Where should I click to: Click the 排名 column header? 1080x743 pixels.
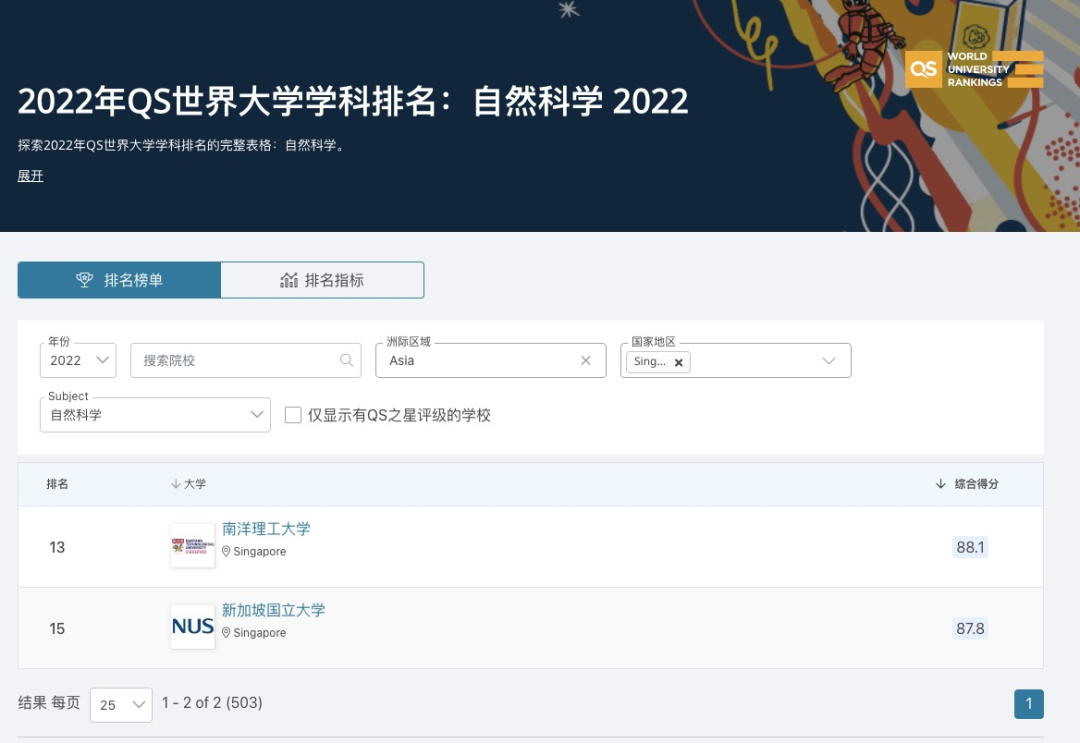(57, 484)
